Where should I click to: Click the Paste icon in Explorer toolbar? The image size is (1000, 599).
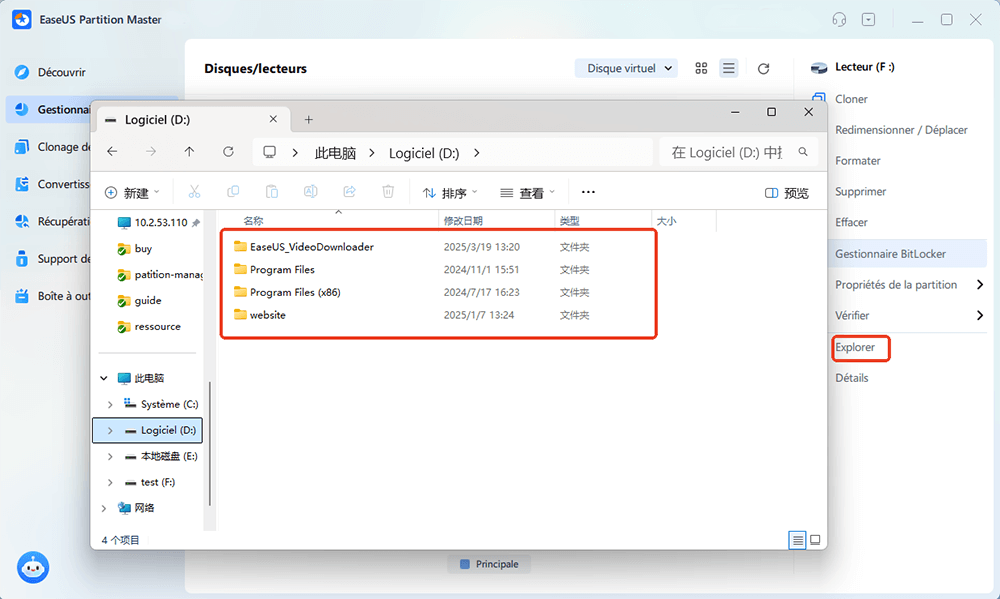(x=272, y=191)
